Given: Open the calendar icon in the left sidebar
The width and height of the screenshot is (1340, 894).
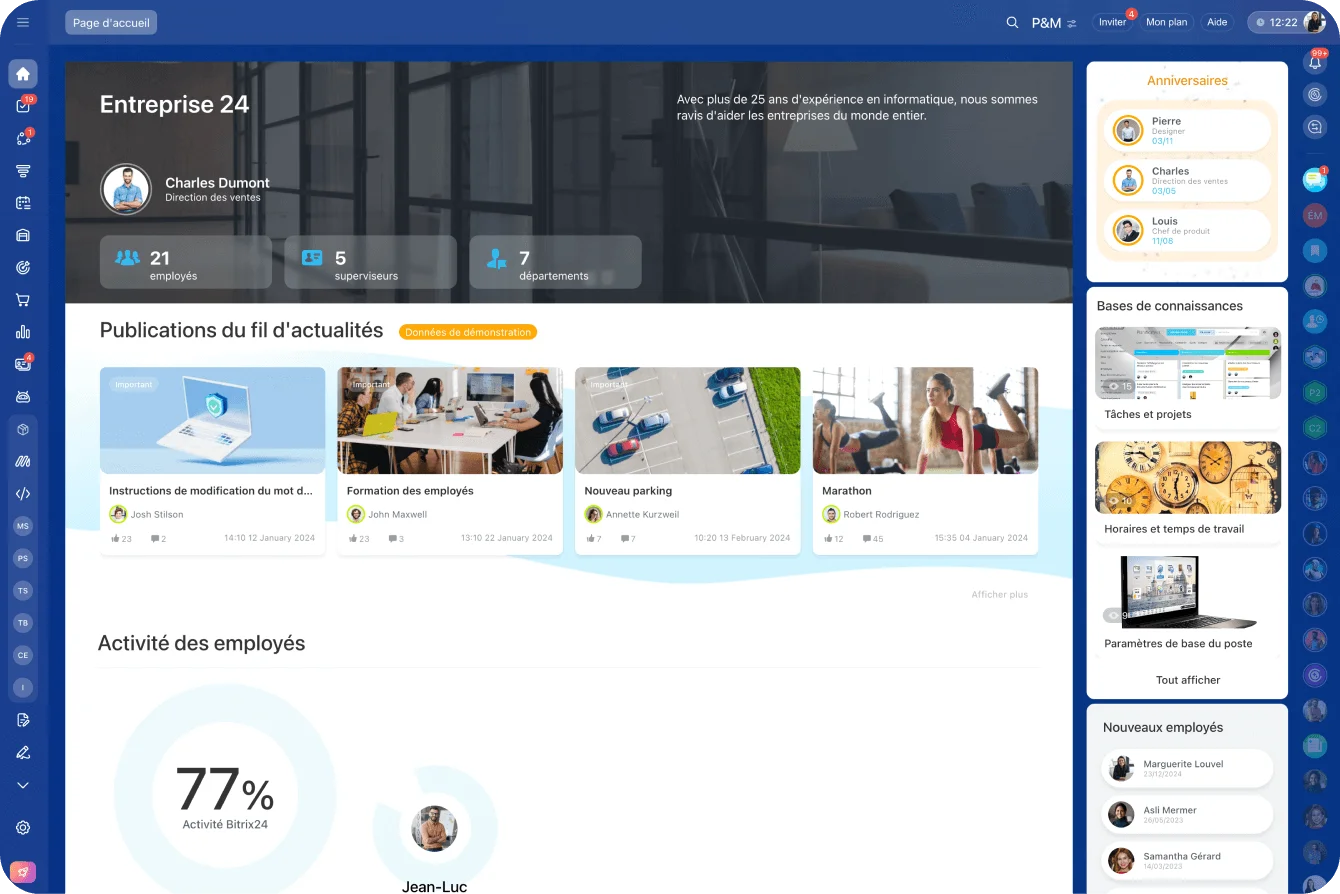Looking at the screenshot, I should [x=23, y=203].
